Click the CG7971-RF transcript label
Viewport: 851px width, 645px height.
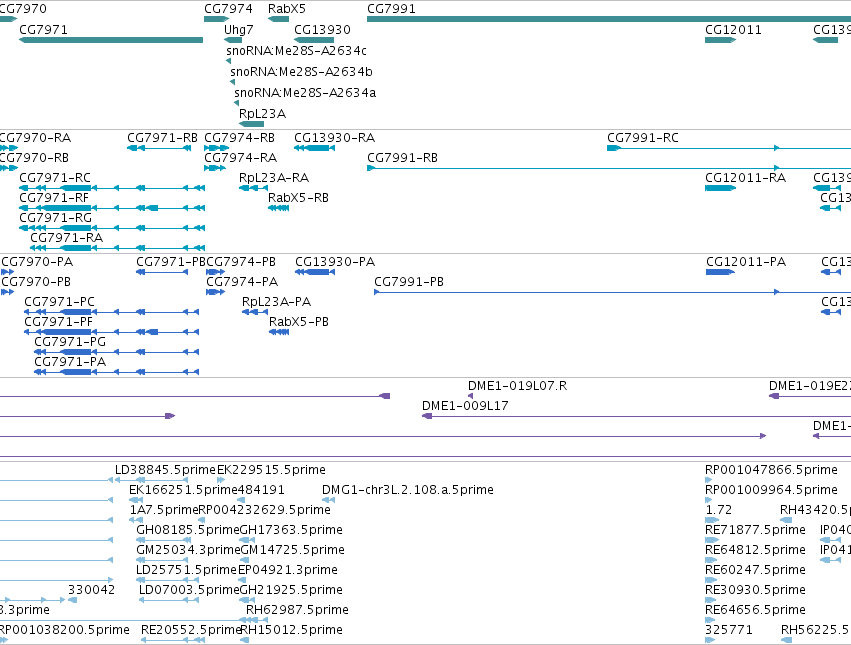coord(54,198)
